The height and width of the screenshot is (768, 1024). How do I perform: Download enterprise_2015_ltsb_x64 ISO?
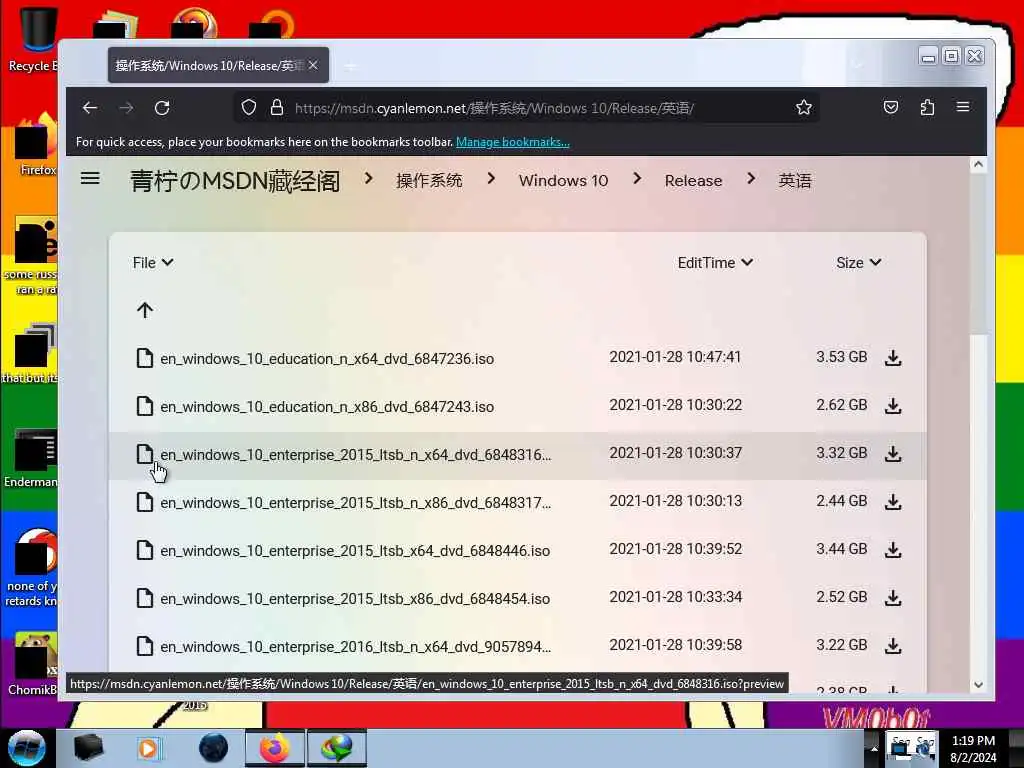893,550
